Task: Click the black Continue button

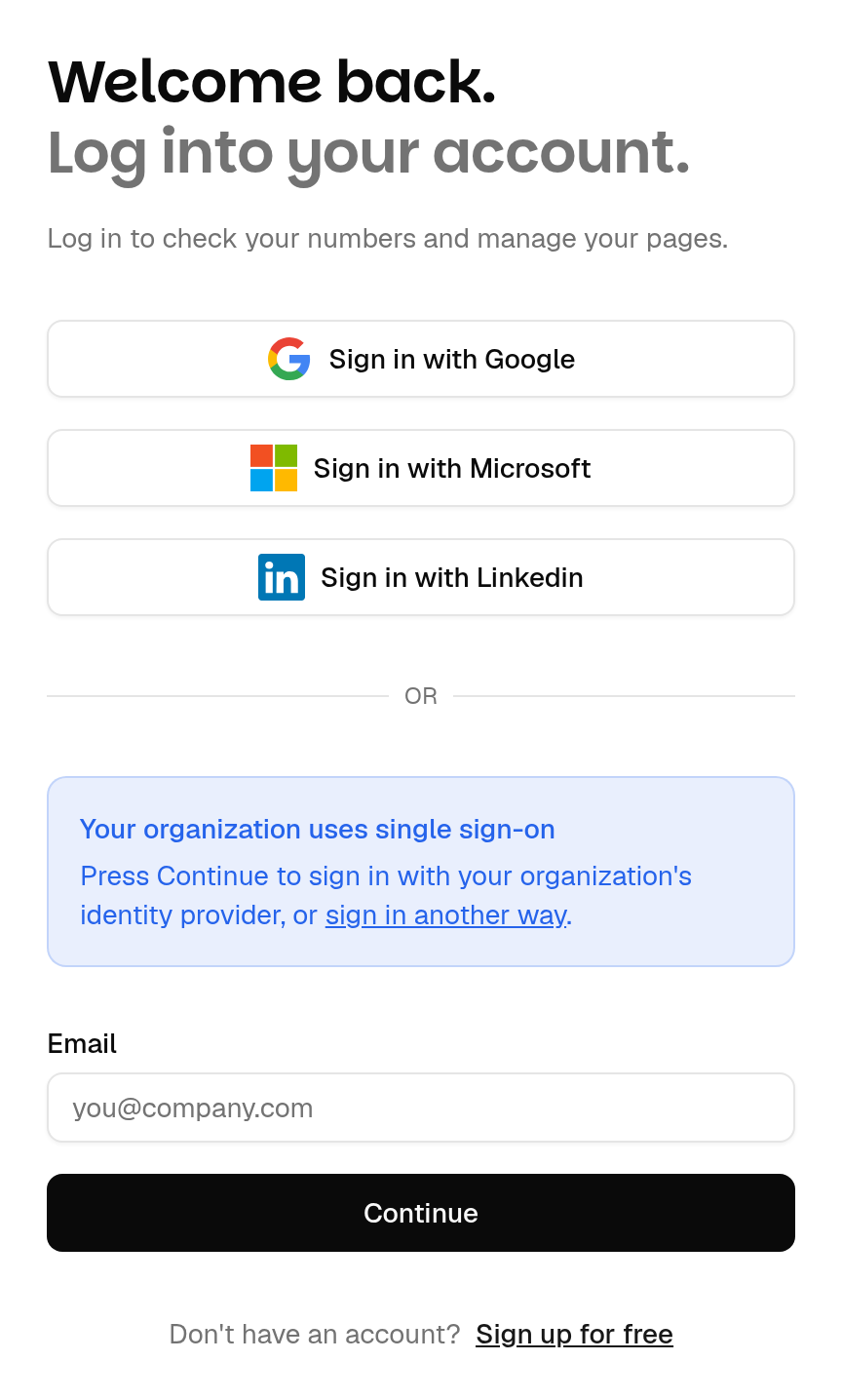Action: 421,1213
